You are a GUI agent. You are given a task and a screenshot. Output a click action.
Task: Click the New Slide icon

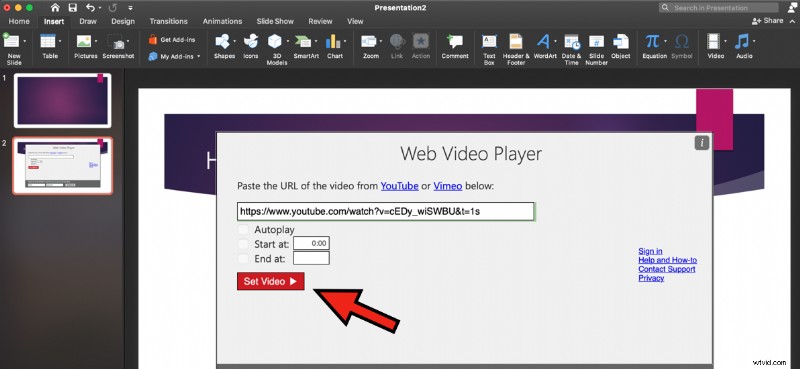[11, 42]
